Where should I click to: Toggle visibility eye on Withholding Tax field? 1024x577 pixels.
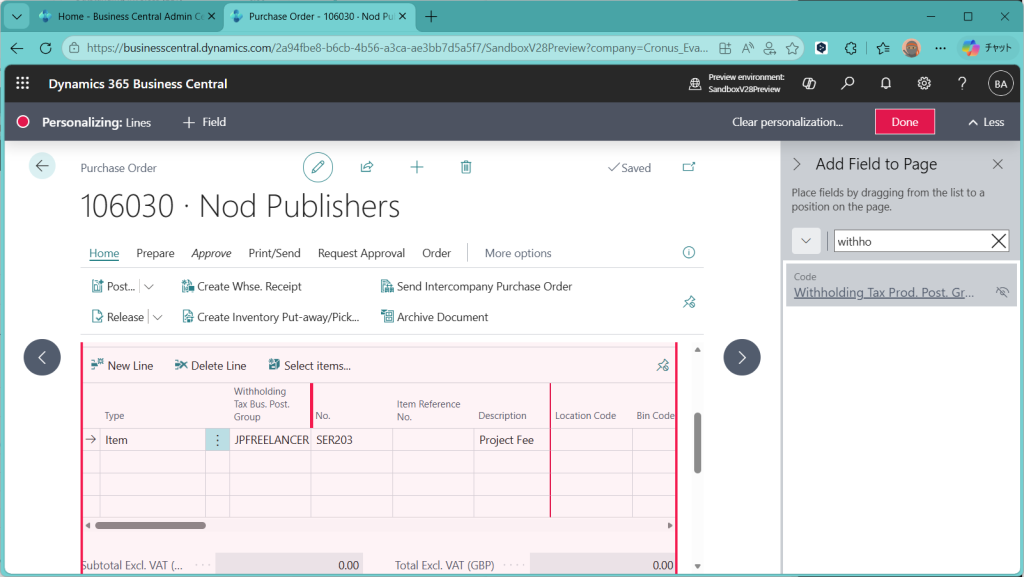click(1002, 292)
